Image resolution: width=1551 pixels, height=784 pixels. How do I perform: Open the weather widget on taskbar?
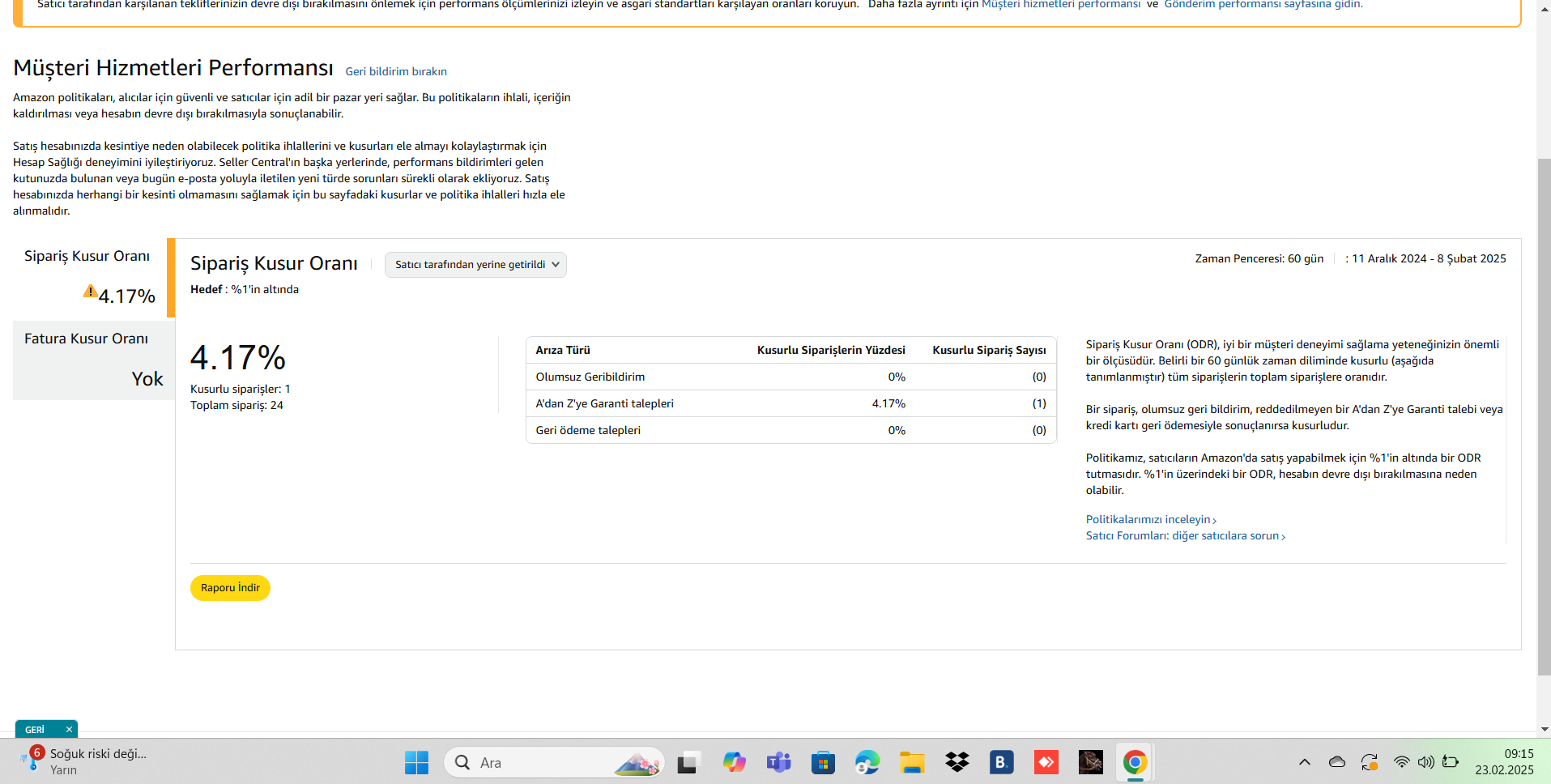click(x=83, y=761)
